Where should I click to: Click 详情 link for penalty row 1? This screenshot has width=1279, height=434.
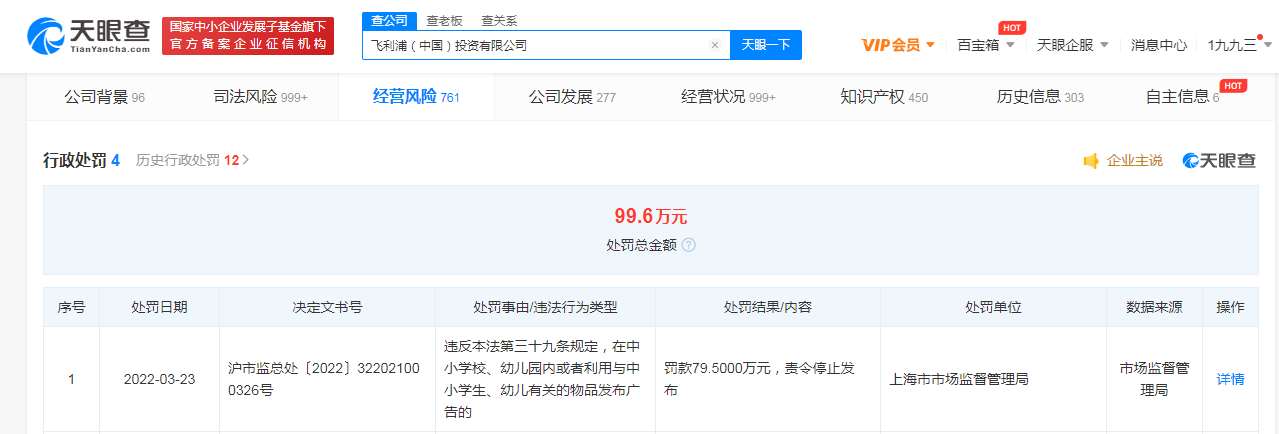(1230, 379)
